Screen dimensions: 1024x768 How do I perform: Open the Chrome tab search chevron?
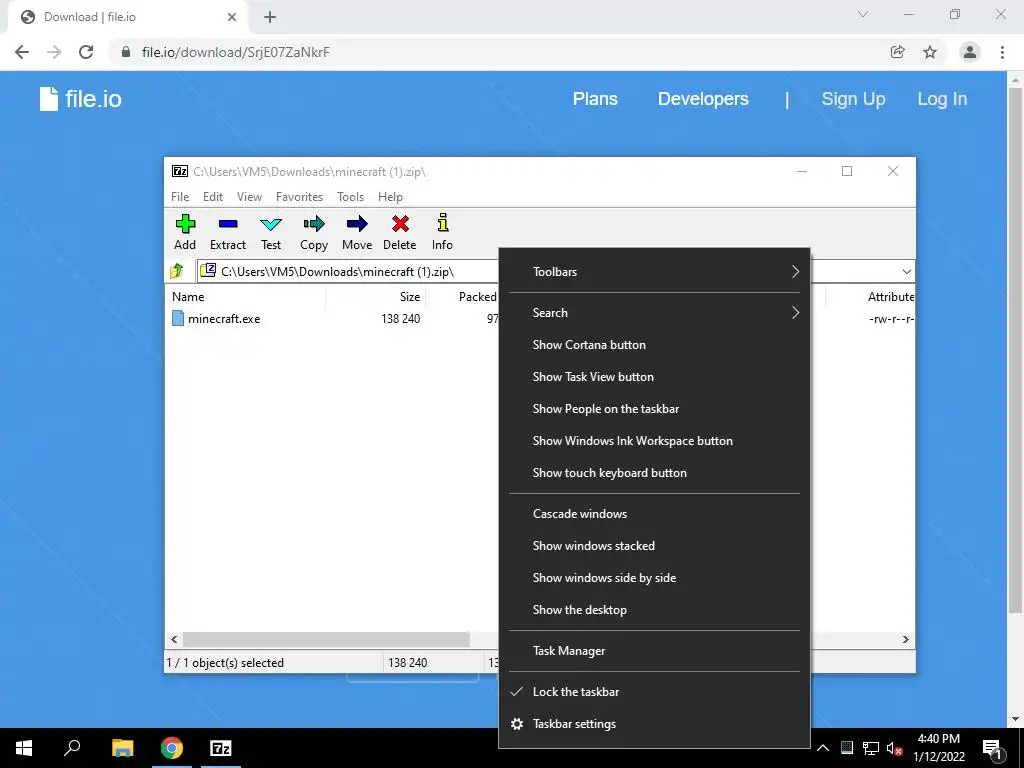click(863, 14)
